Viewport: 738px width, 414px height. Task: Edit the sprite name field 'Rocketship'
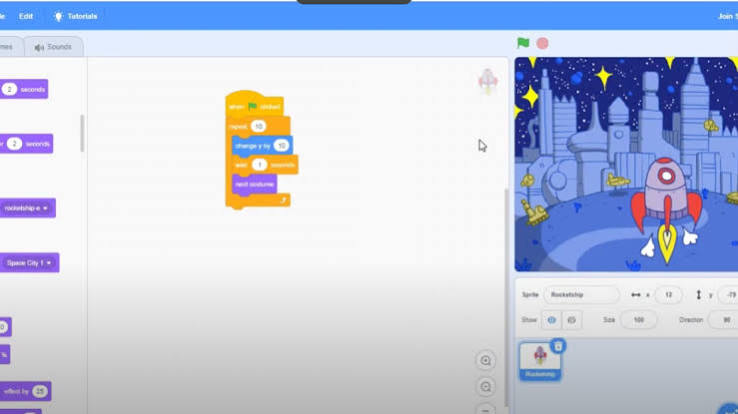(x=582, y=295)
